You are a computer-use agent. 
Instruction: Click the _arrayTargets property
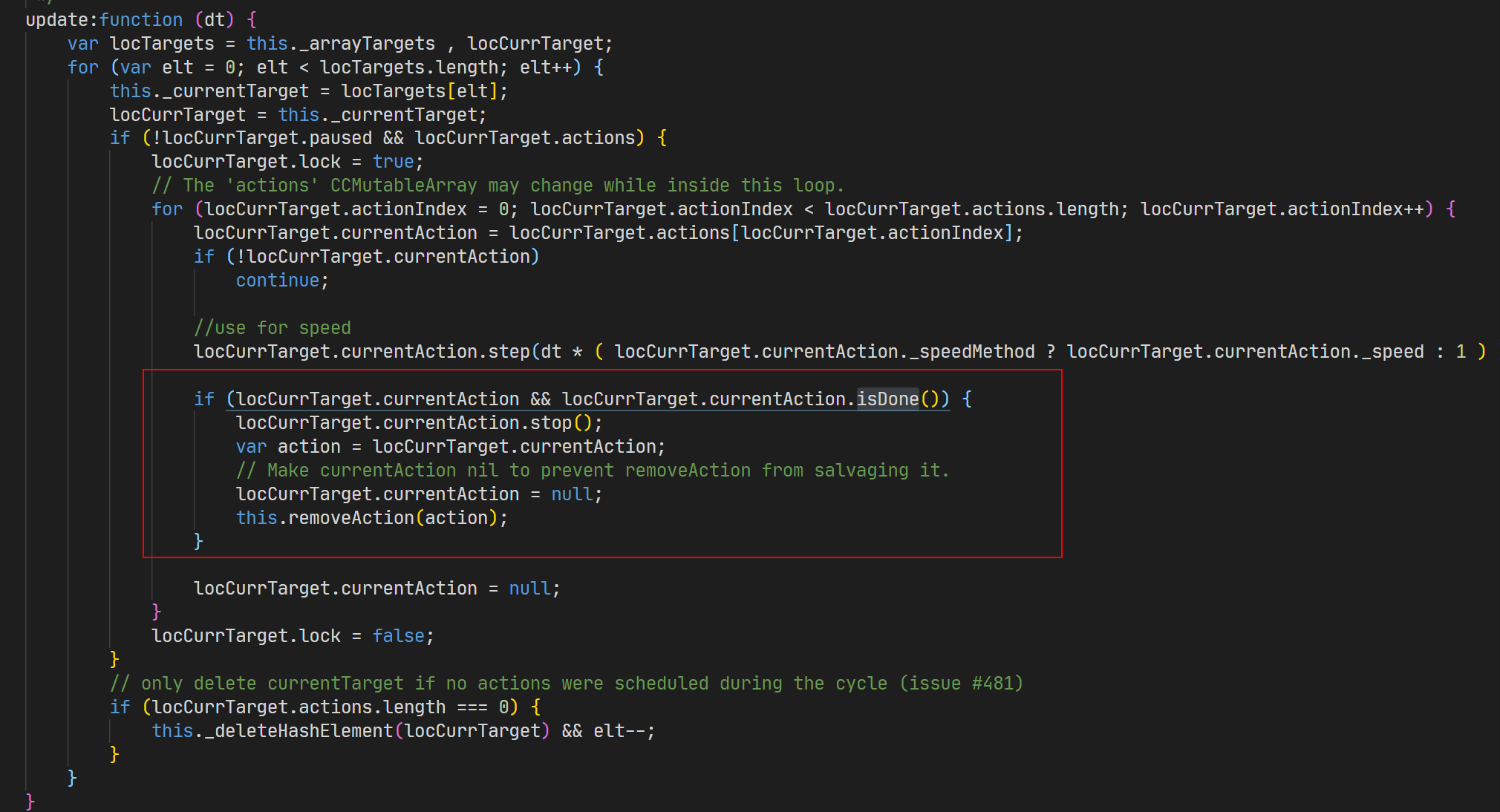(367, 44)
